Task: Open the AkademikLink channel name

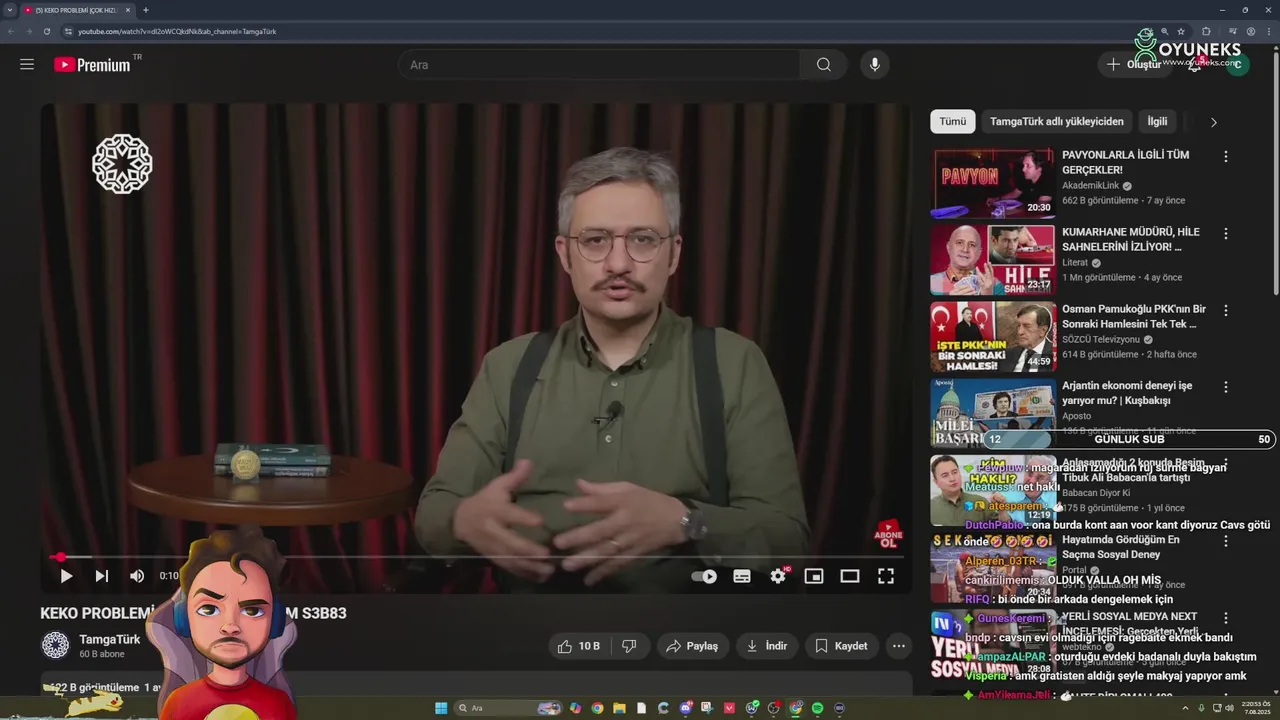Action: point(1090,186)
